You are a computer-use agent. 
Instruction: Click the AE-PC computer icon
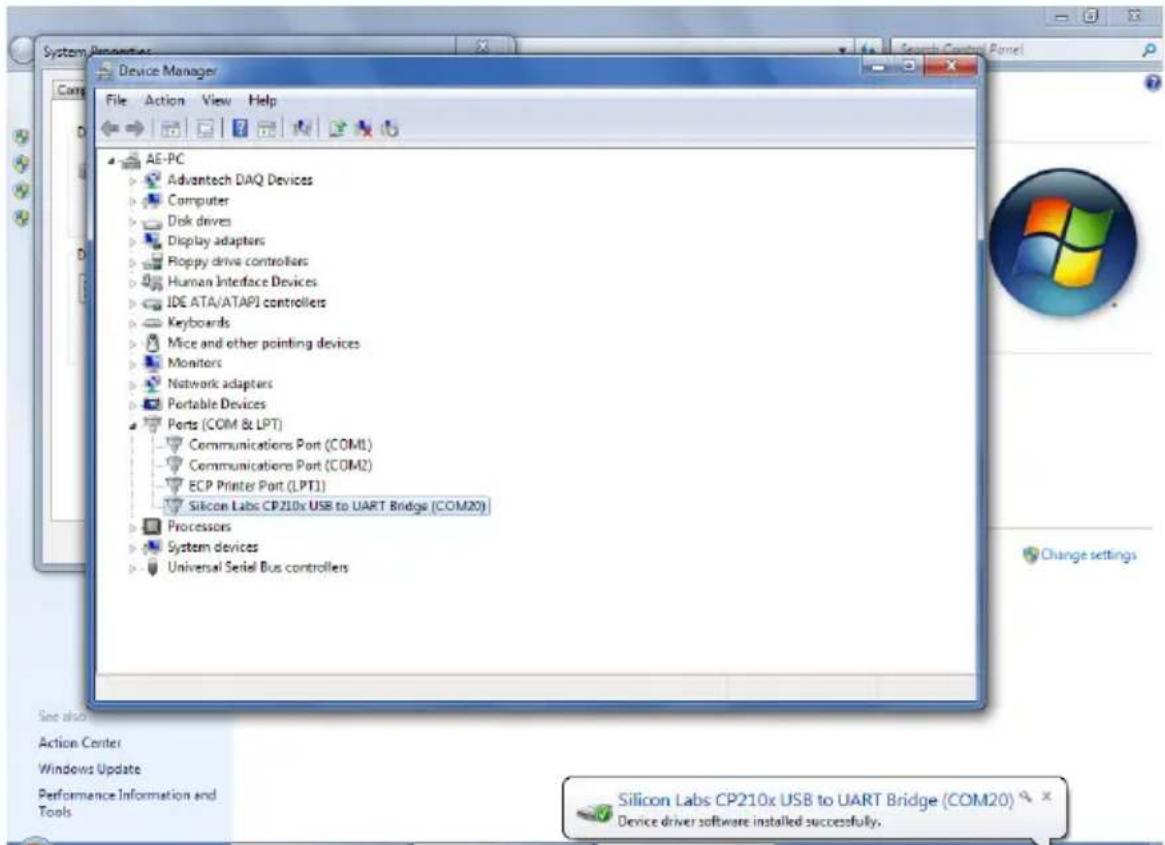[x=132, y=159]
